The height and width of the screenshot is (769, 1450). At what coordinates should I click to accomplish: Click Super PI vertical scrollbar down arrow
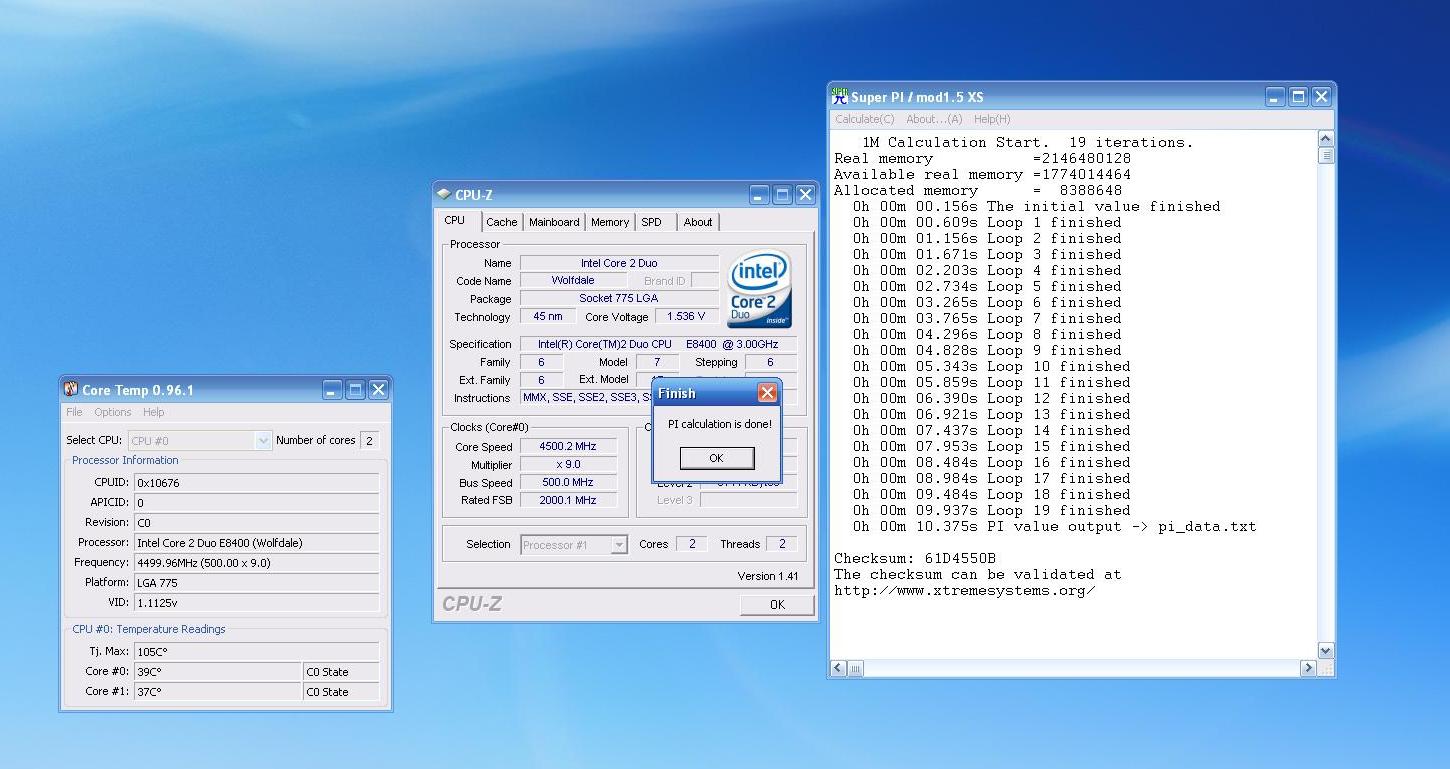tap(1326, 650)
